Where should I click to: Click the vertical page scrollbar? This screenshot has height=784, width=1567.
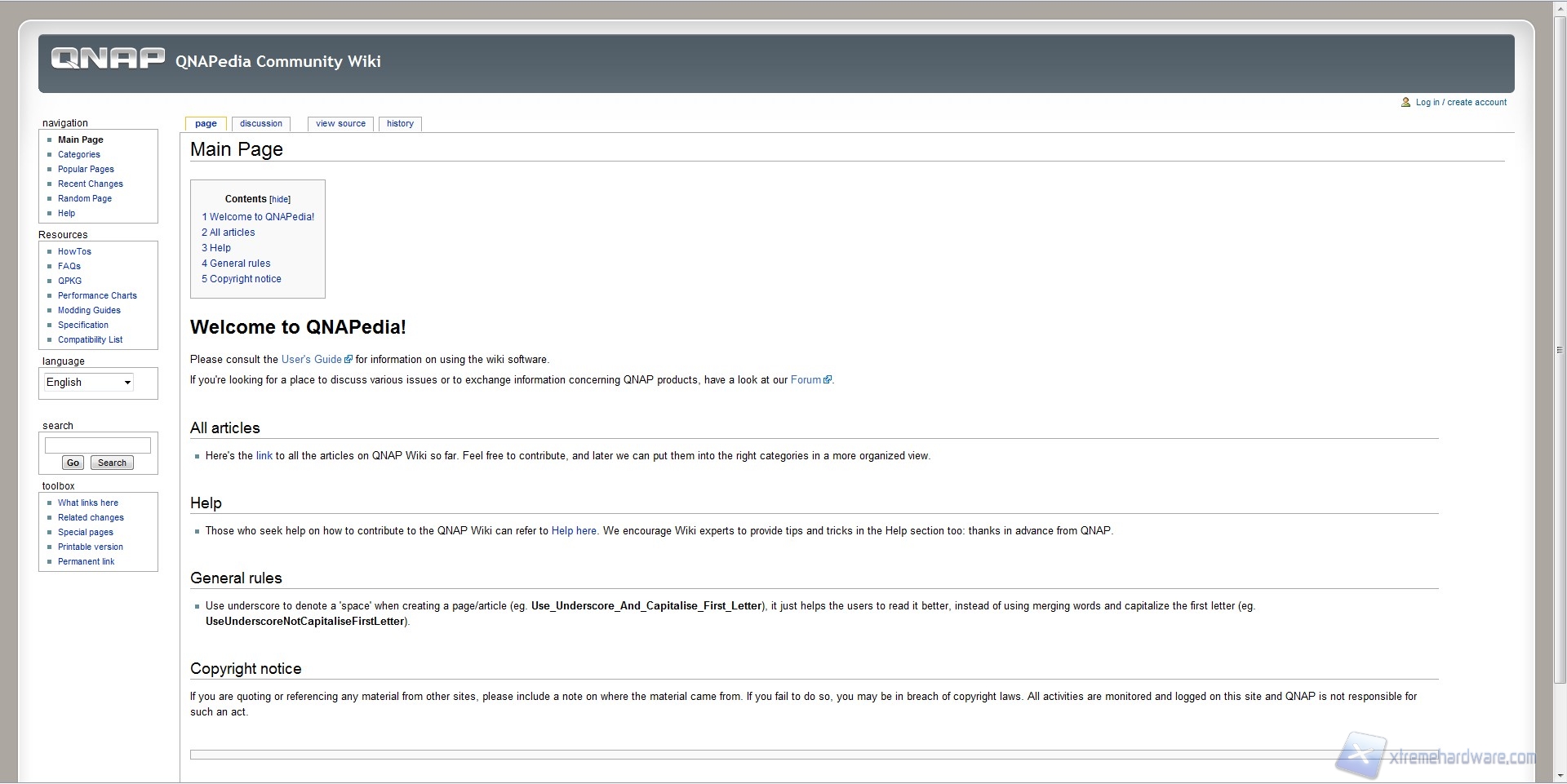(x=1559, y=351)
